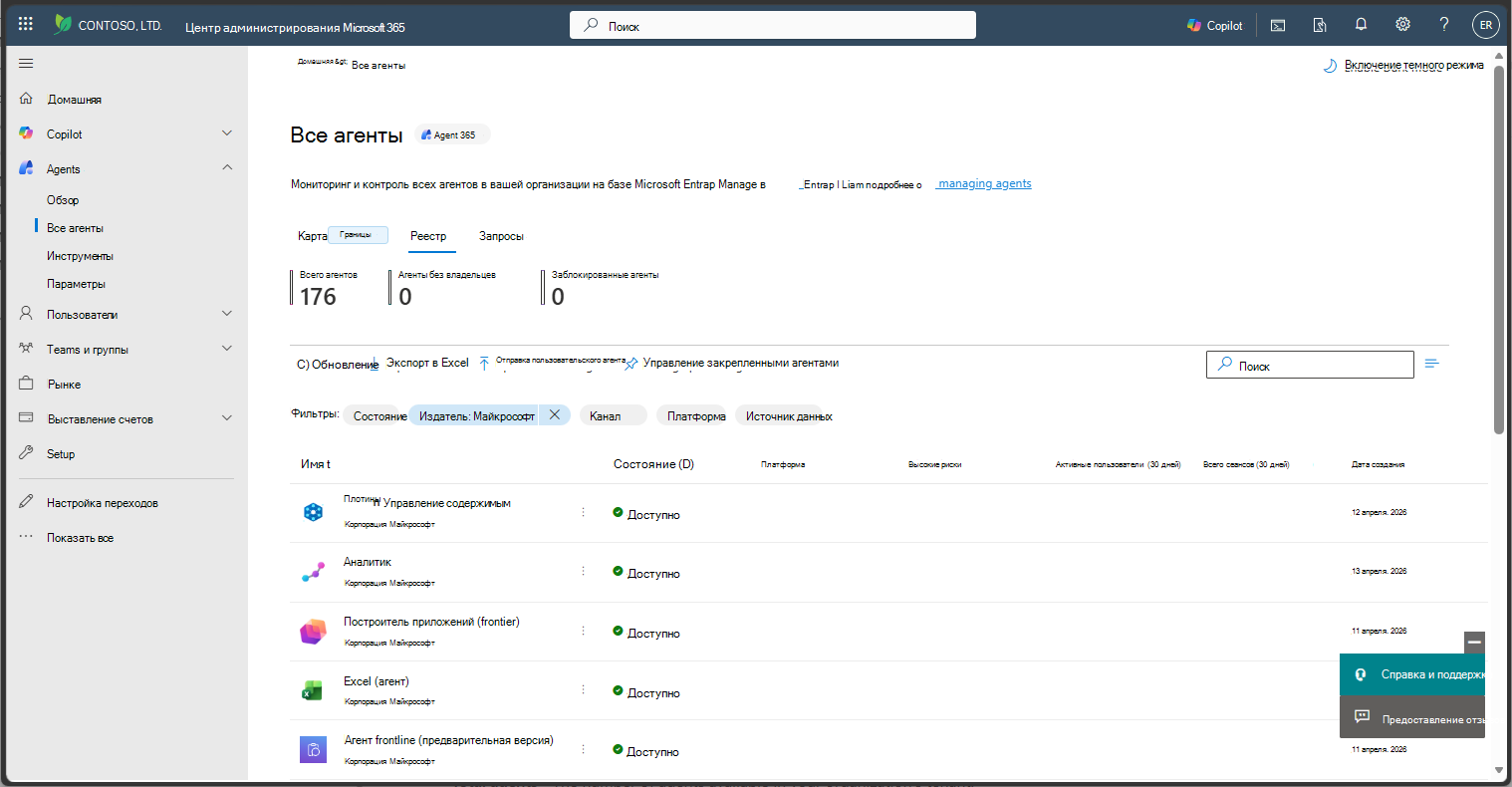Click the top Поиск search box

pos(773,26)
